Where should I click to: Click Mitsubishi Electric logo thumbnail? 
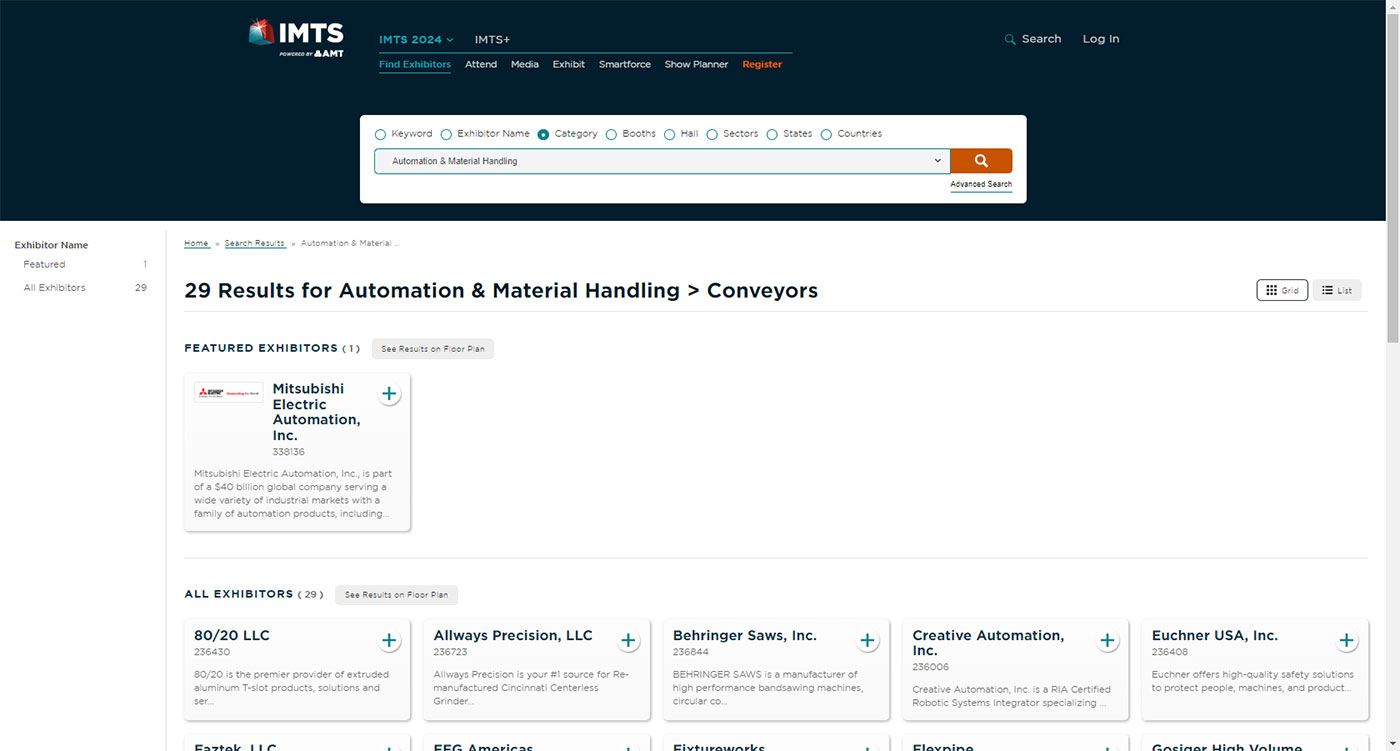(x=229, y=393)
